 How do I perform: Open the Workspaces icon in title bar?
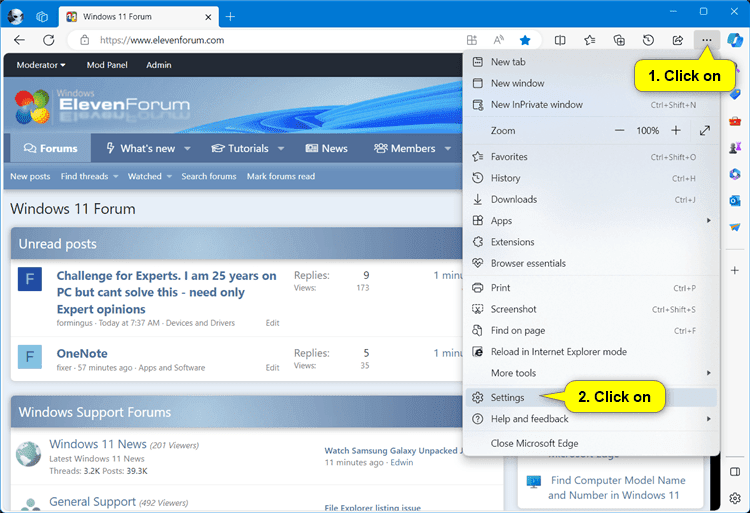tap(42, 17)
